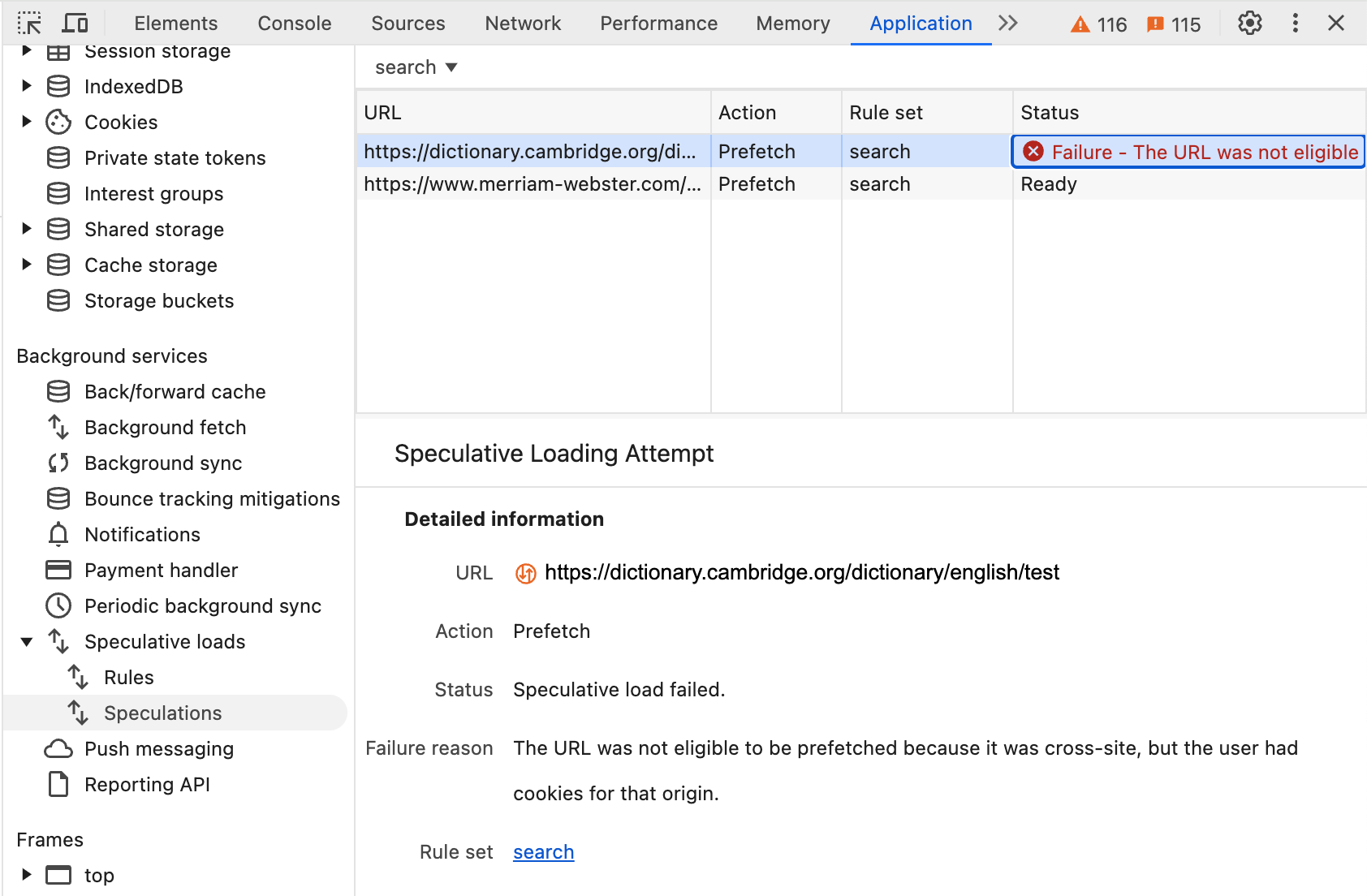The image size is (1367, 896).
Task: Open the search rule set filter dropdown
Action: click(x=416, y=67)
